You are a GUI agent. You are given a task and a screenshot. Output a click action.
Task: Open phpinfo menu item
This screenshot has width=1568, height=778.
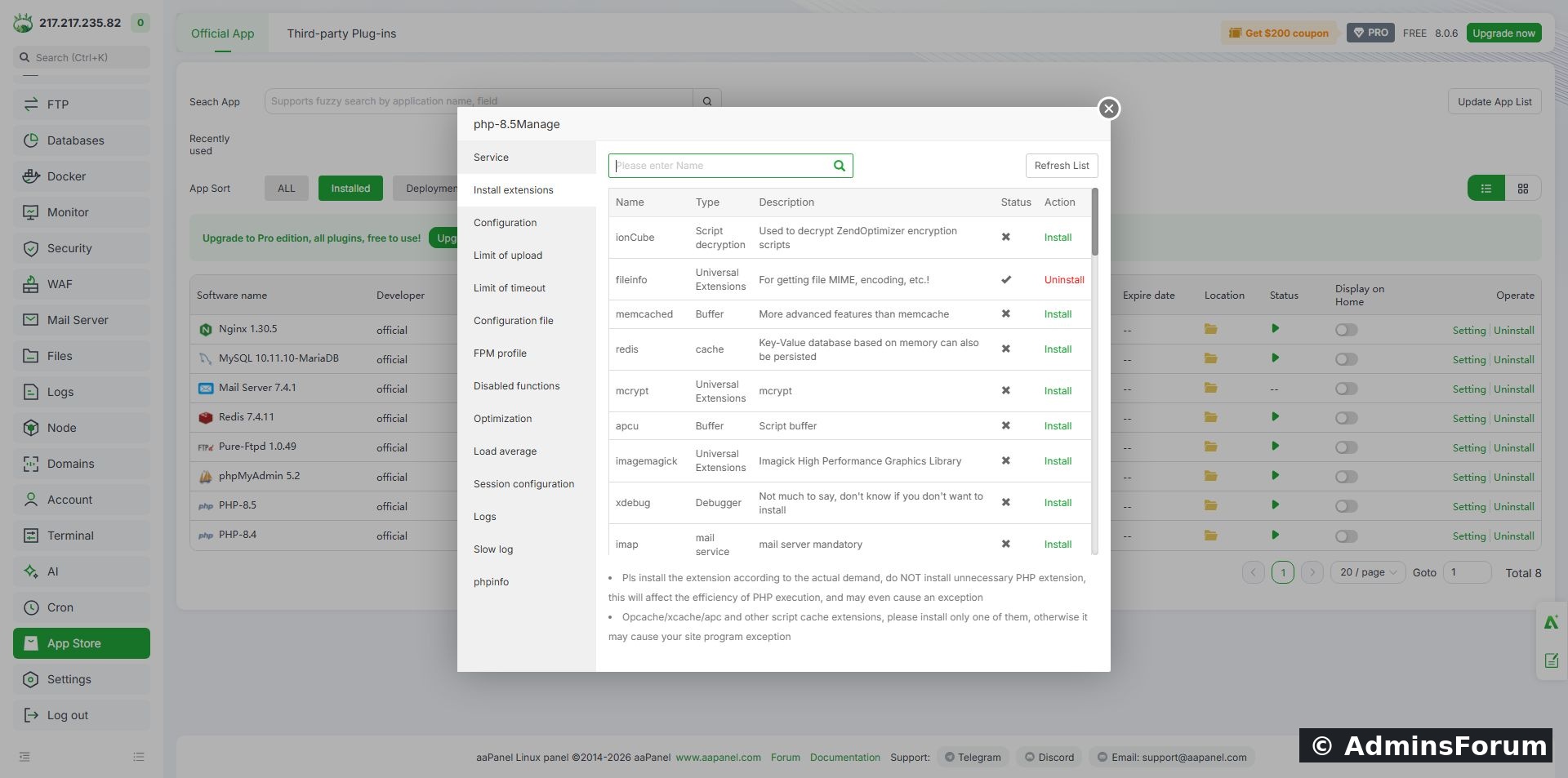pos(527,582)
